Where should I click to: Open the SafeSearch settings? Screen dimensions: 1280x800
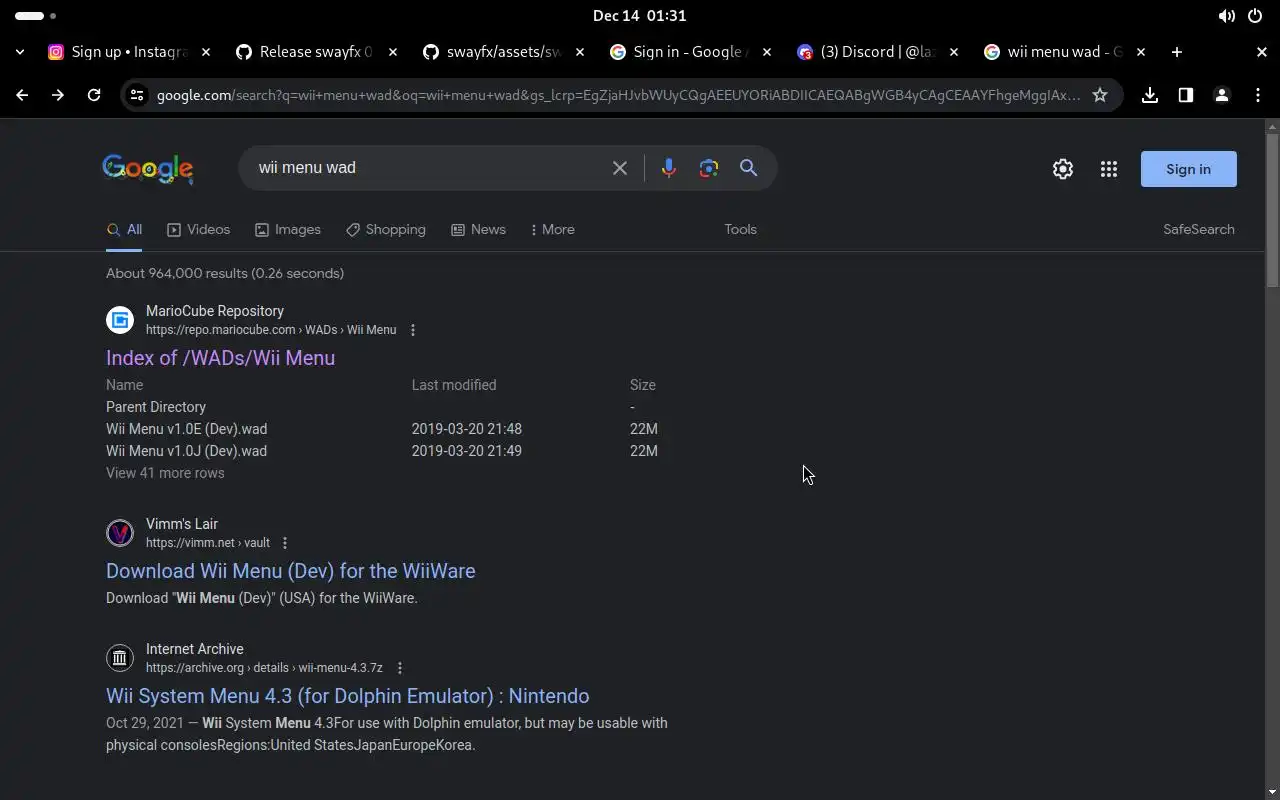(x=1199, y=230)
